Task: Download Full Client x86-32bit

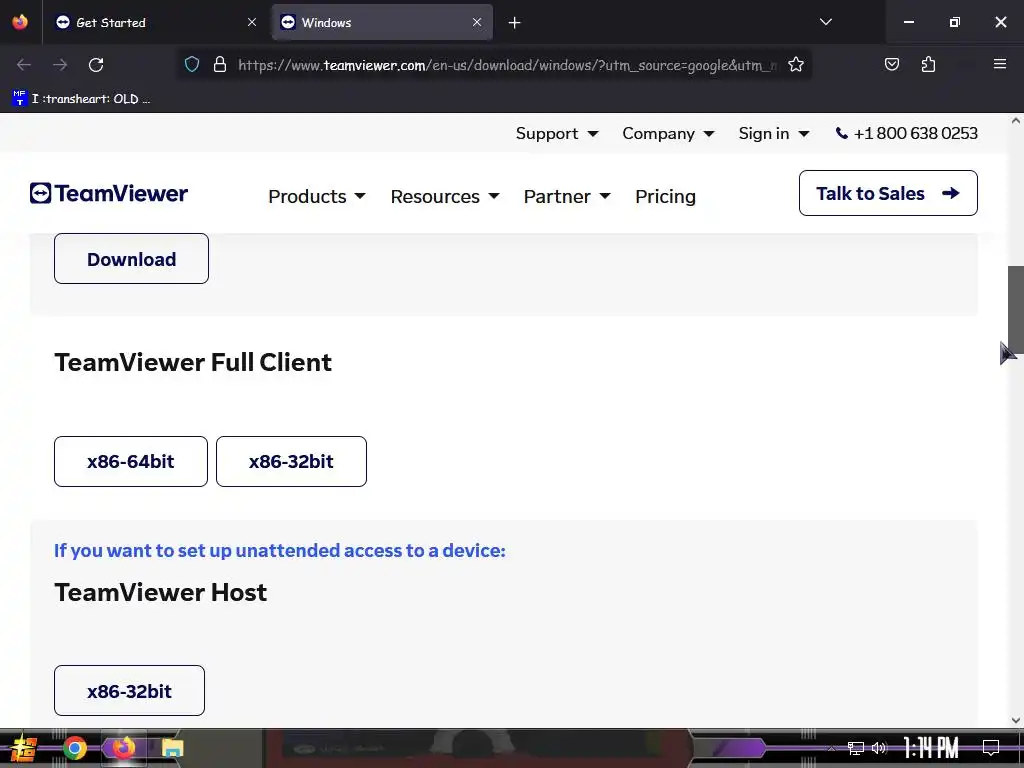Action: pos(291,462)
